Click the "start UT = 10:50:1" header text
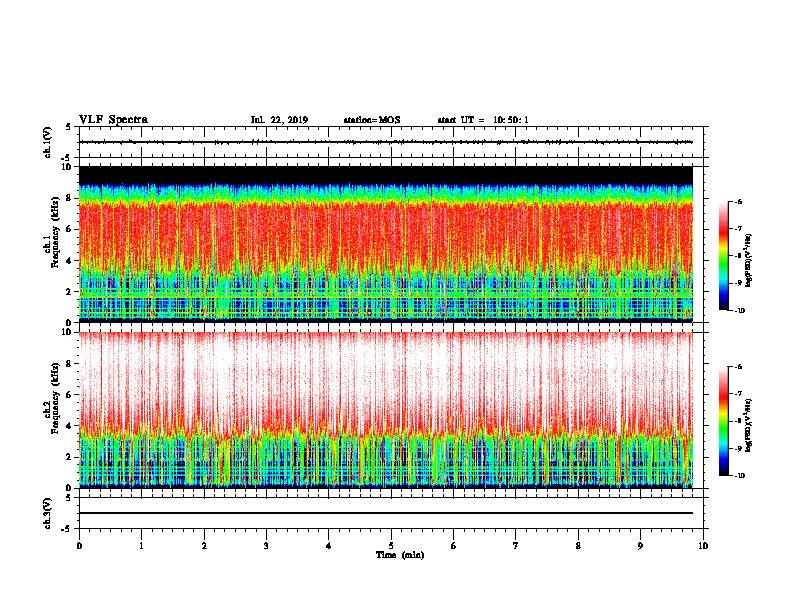This screenshot has width=792, height=612. click(483, 120)
